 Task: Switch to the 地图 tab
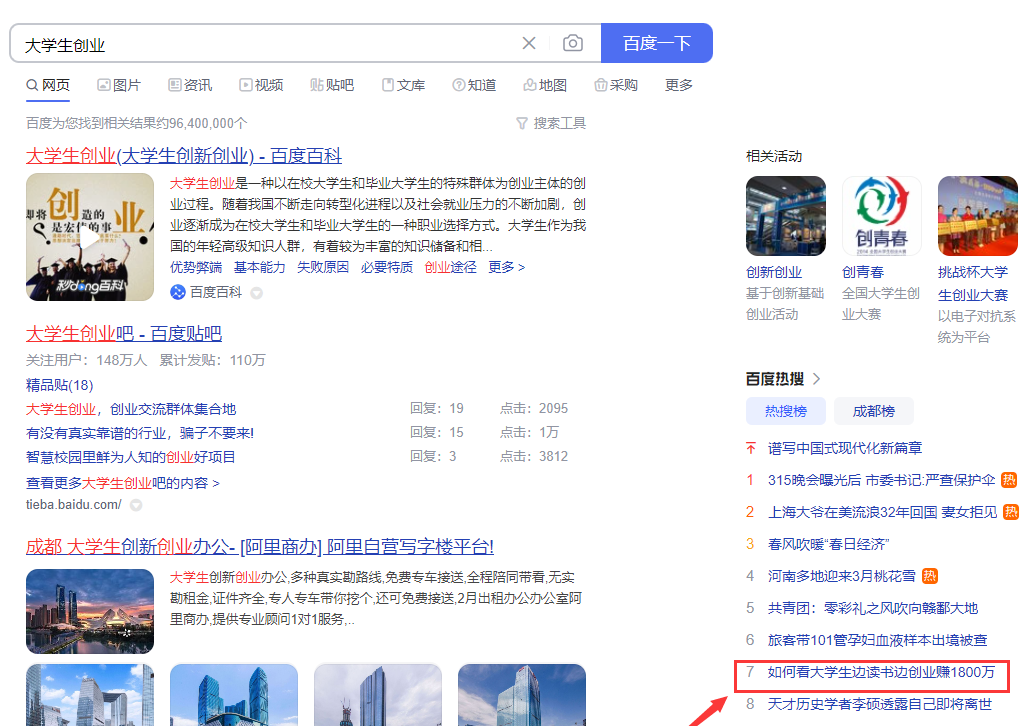[545, 85]
